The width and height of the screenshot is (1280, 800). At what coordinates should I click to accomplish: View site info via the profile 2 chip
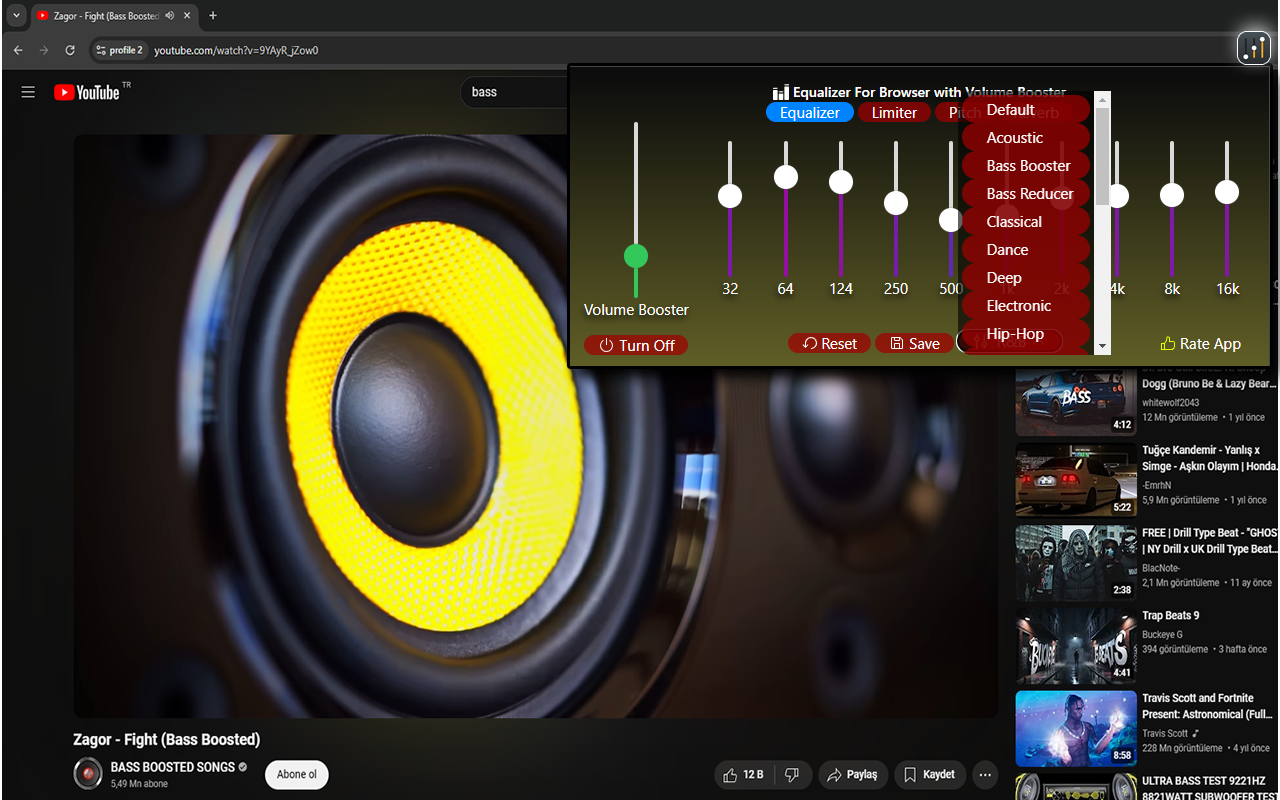click(119, 50)
